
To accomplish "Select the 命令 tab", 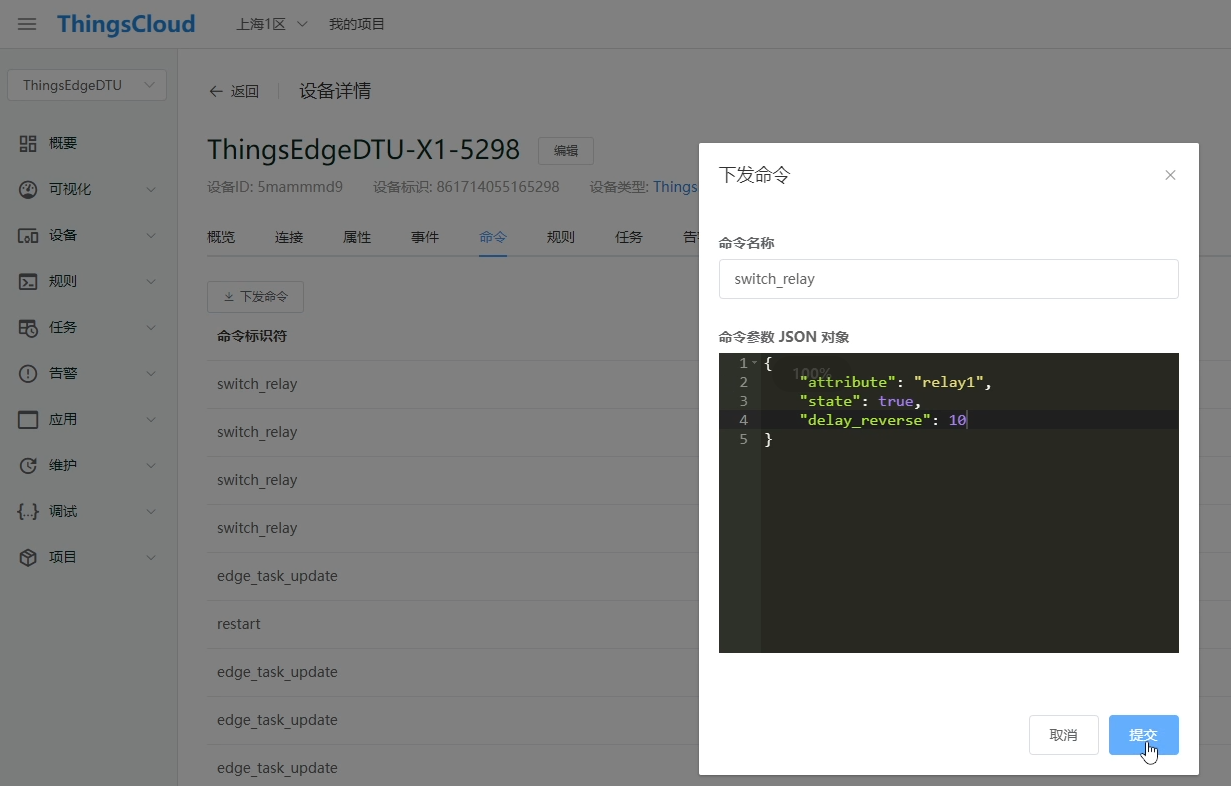I will coord(493,237).
